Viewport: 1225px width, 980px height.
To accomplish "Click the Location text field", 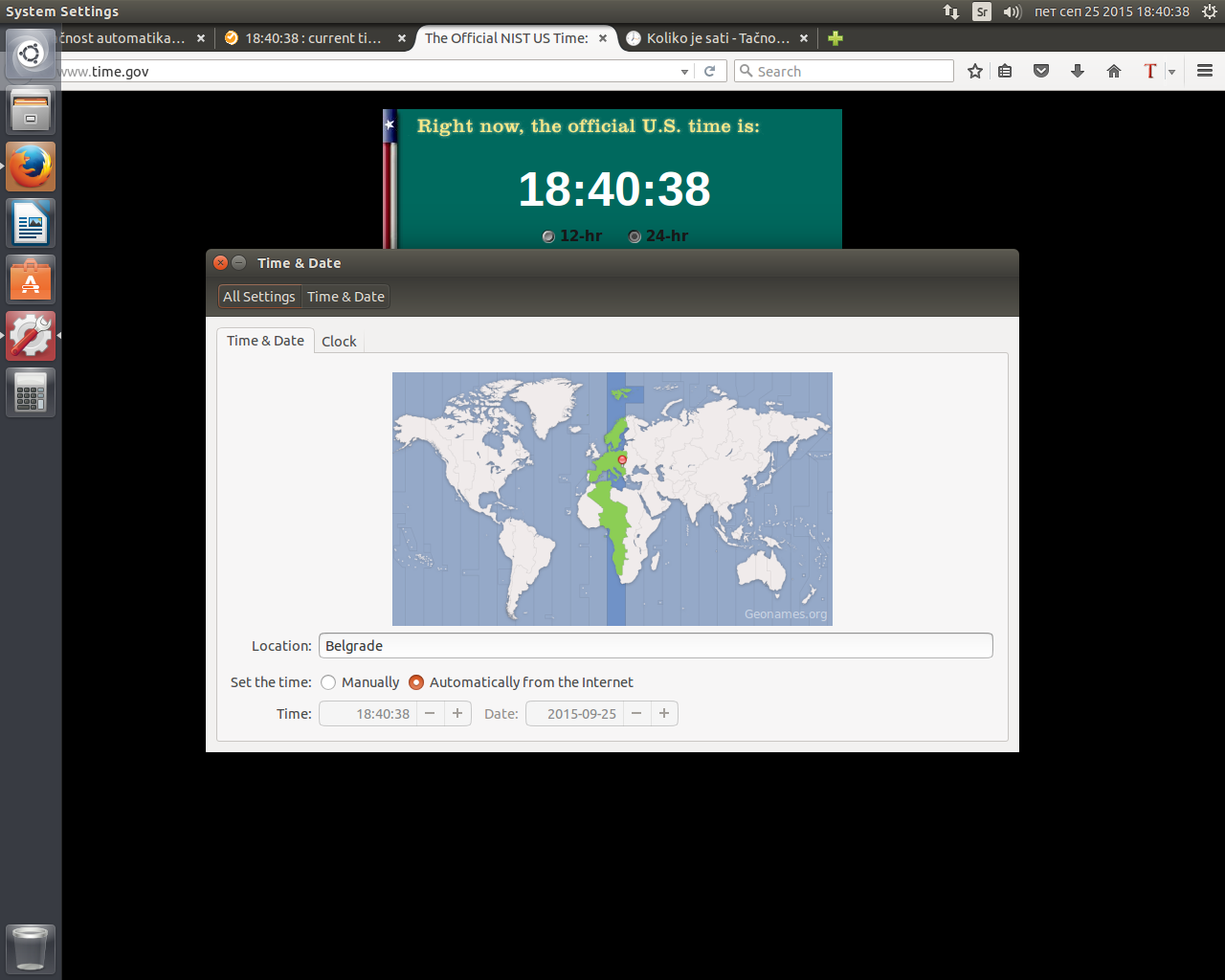I will 656,646.
